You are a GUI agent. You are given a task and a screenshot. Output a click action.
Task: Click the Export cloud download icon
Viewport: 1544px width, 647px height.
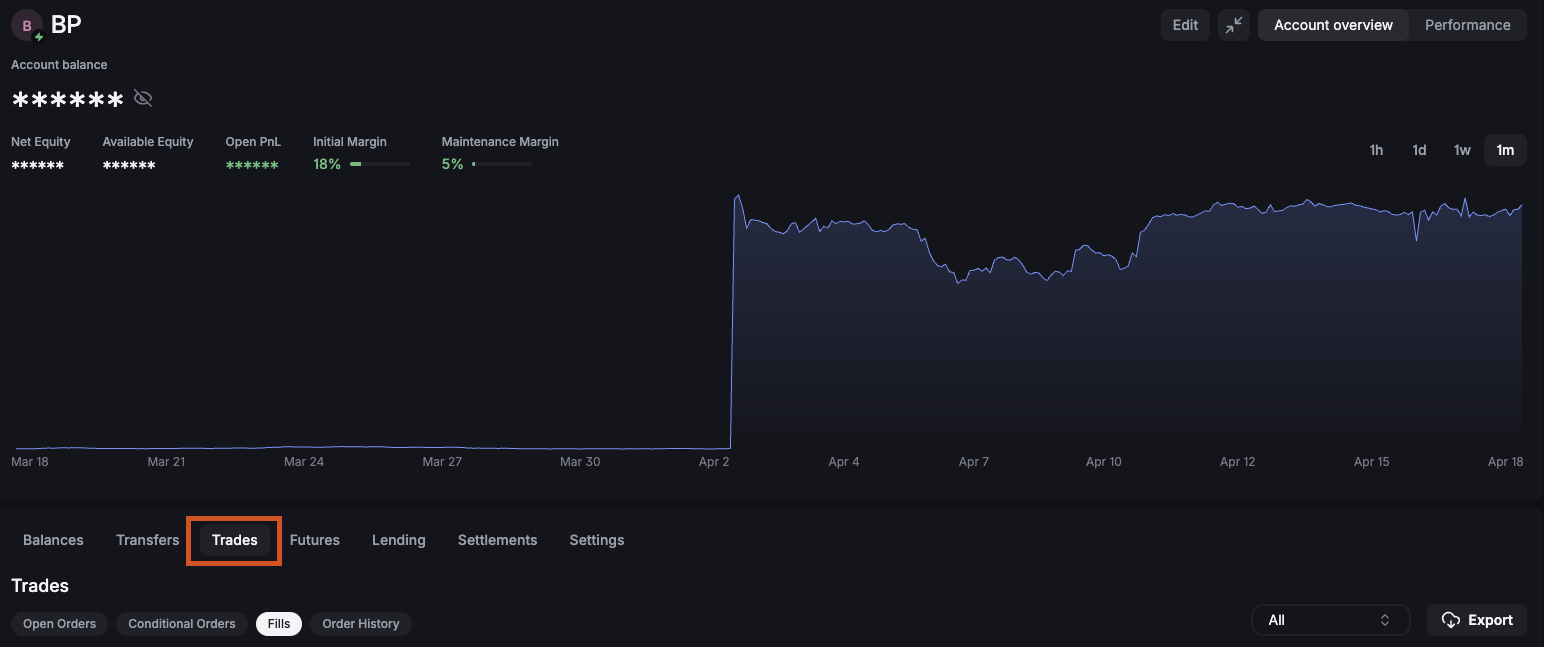(1450, 620)
